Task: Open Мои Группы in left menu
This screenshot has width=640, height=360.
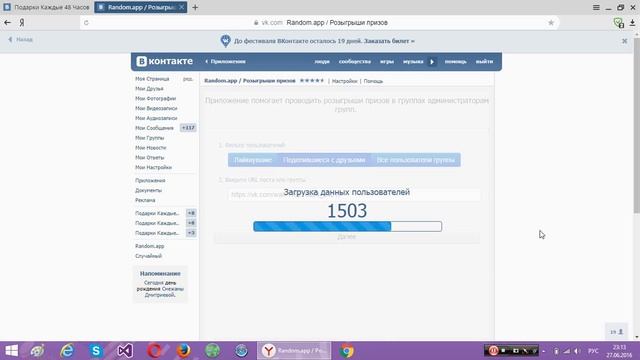Action: click(x=149, y=138)
